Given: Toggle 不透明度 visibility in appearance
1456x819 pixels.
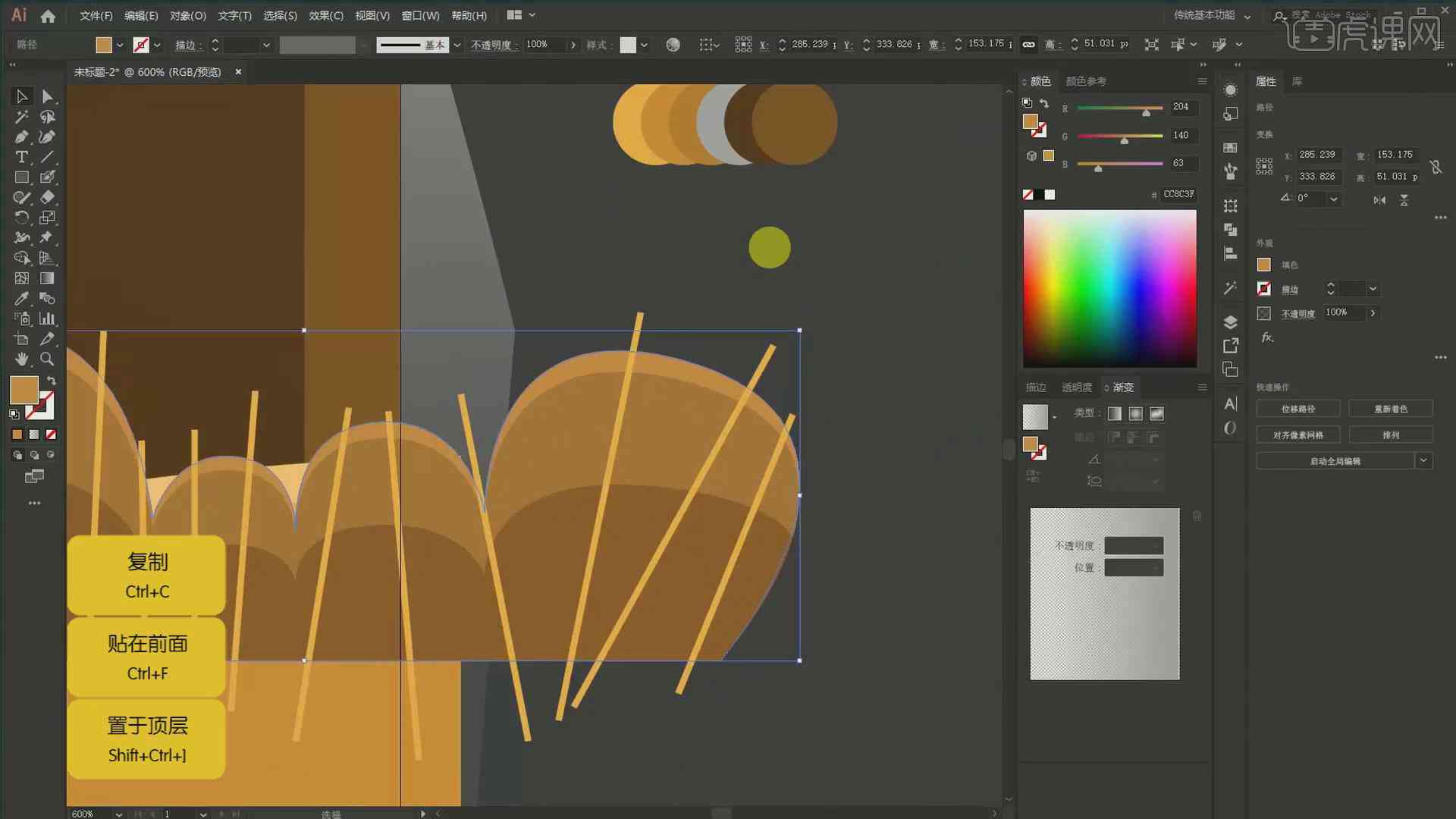Looking at the screenshot, I should click(1263, 312).
